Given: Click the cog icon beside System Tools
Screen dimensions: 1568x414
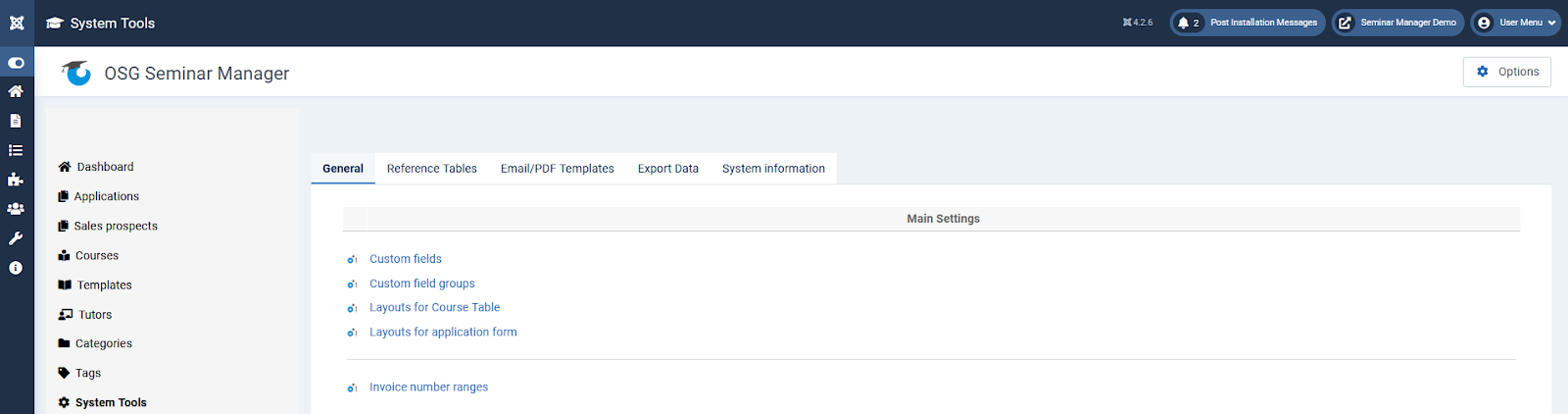Looking at the screenshot, I should point(64,402).
